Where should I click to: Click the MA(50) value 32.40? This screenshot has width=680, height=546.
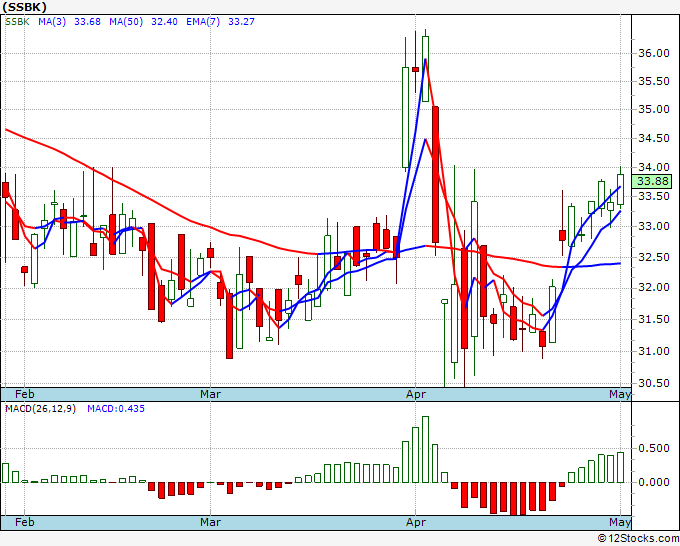coord(164,22)
